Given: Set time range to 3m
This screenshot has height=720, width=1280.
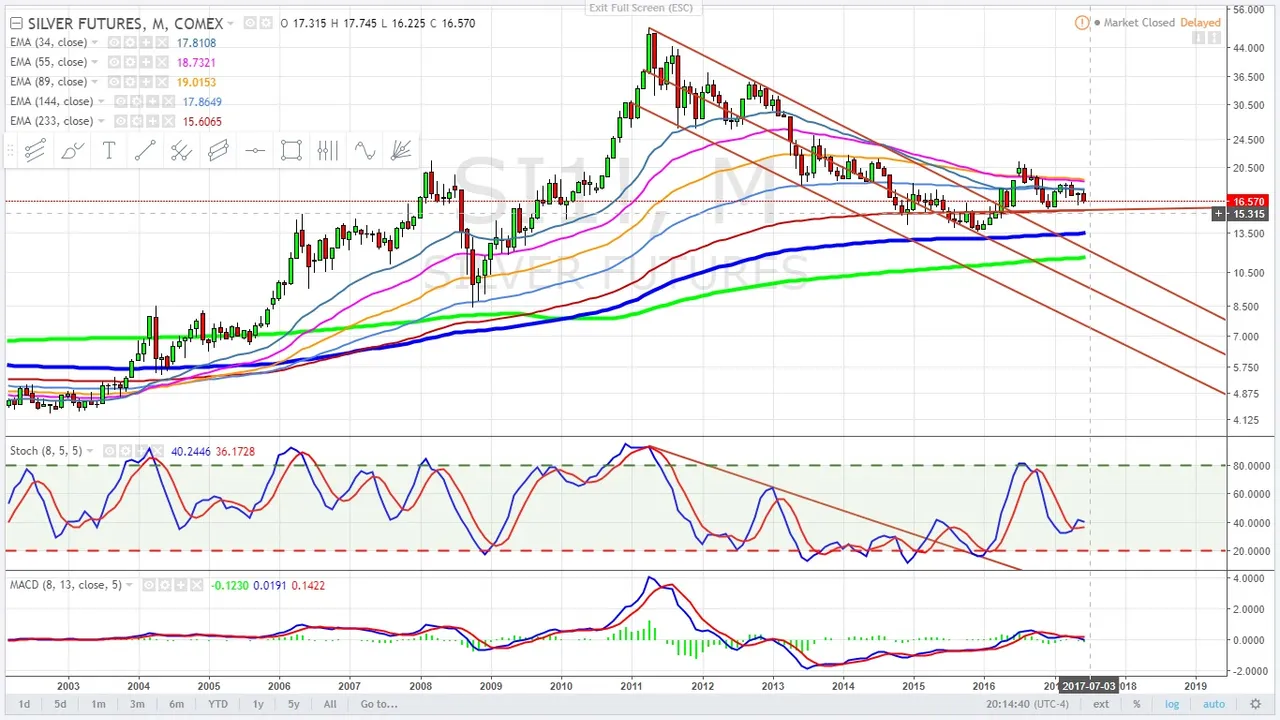Looking at the screenshot, I should pyautogui.click(x=137, y=704).
